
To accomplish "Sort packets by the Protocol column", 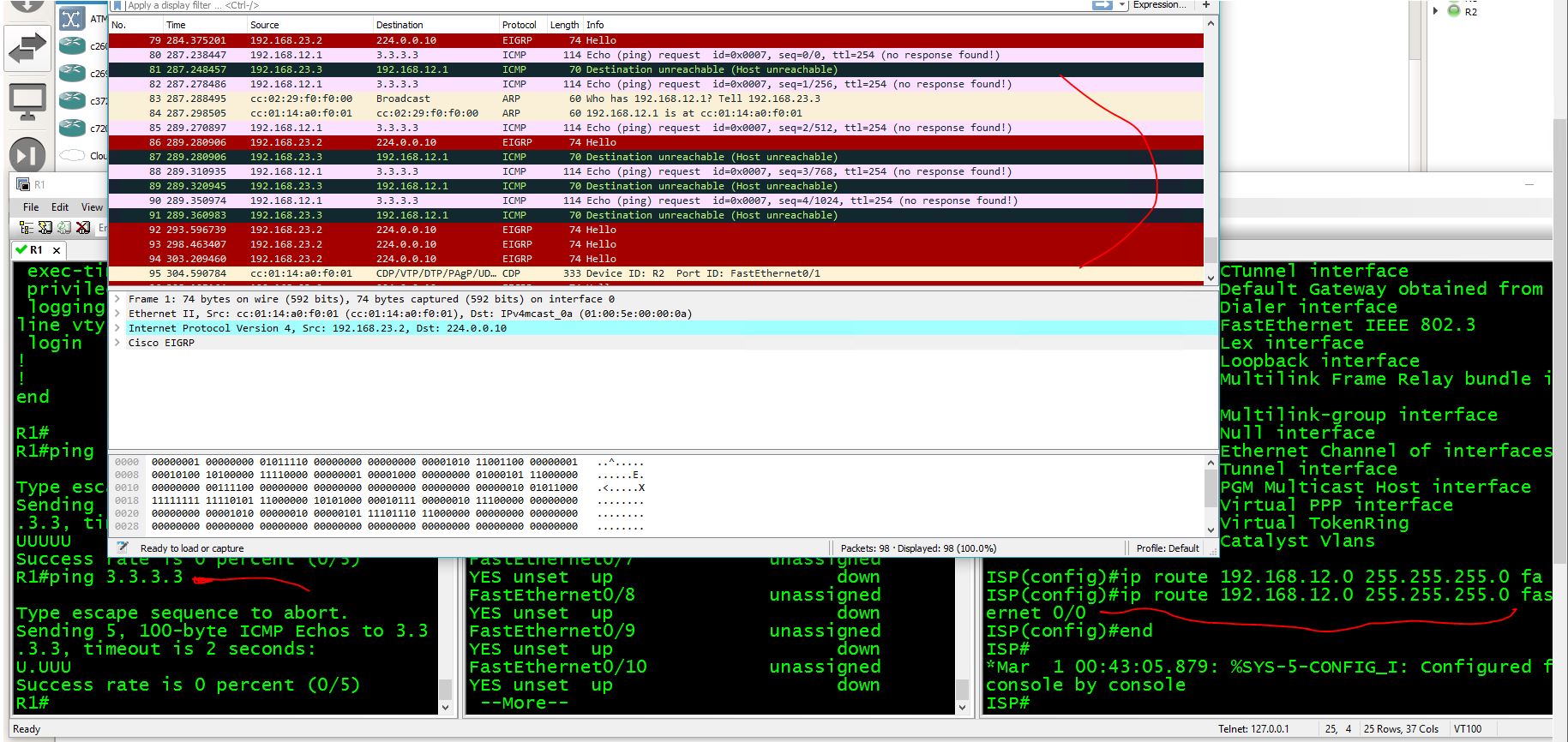I will click(522, 25).
